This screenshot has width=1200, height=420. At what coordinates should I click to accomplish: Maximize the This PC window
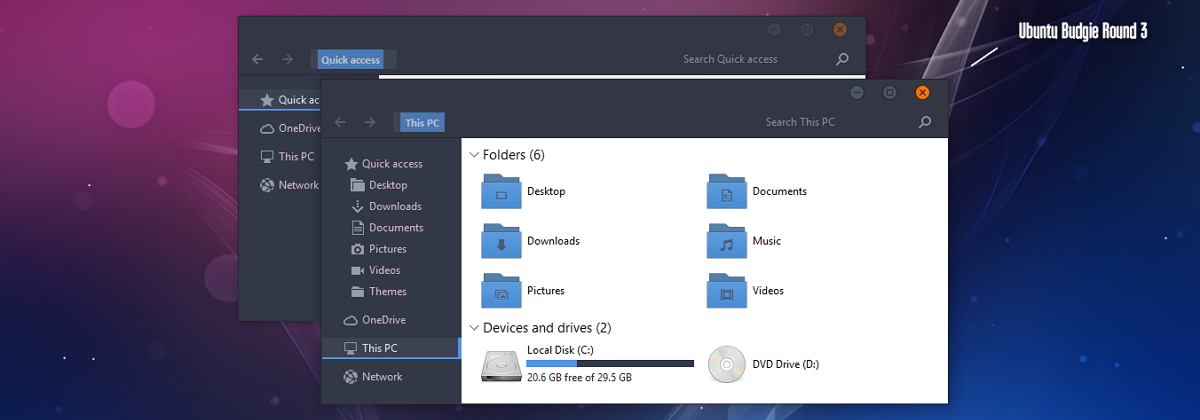click(x=889, y=93)
